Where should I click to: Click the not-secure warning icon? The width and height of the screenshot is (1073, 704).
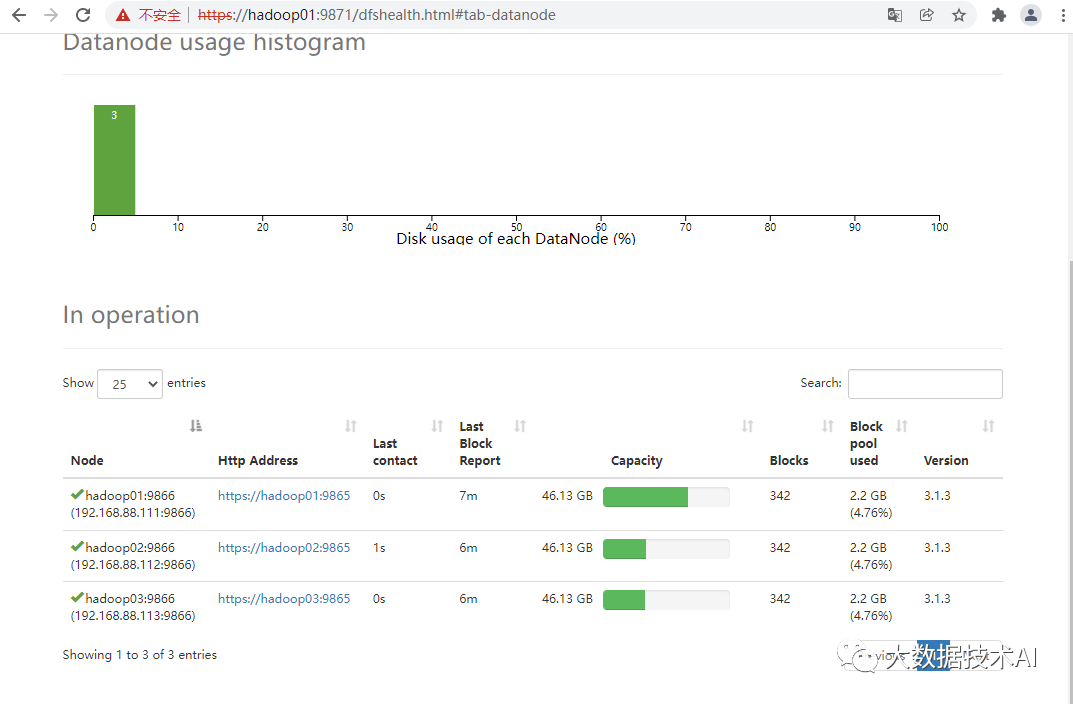click(x=123, y=15)
